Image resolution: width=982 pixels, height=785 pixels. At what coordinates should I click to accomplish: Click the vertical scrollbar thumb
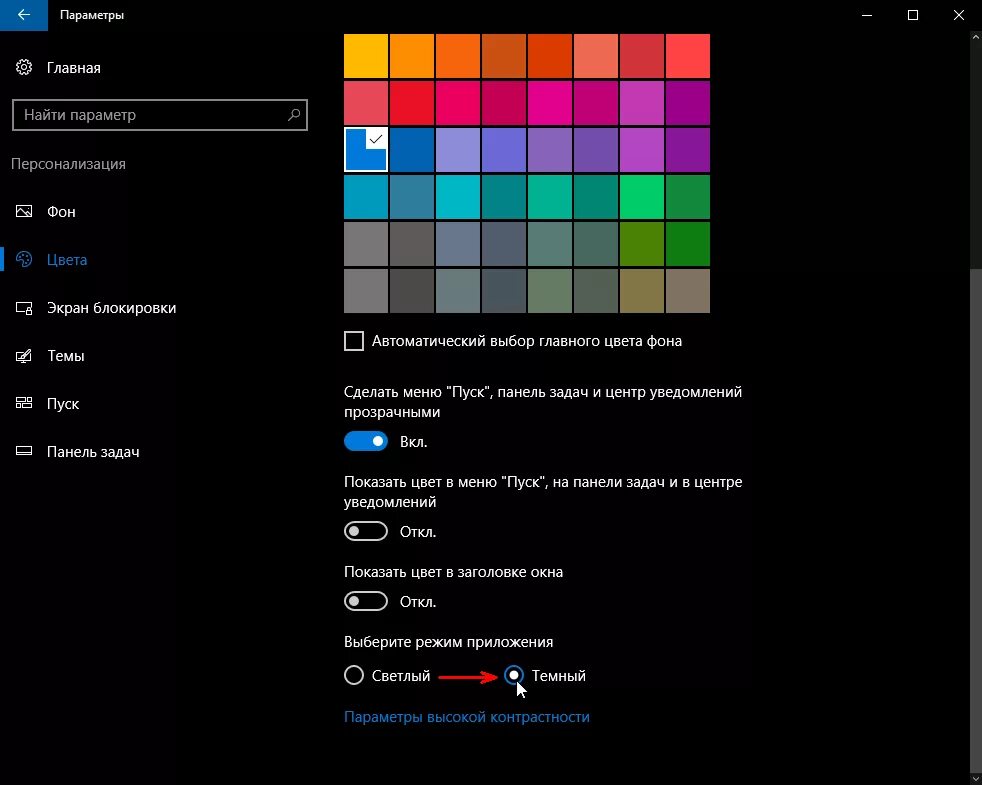coord(975,519)
